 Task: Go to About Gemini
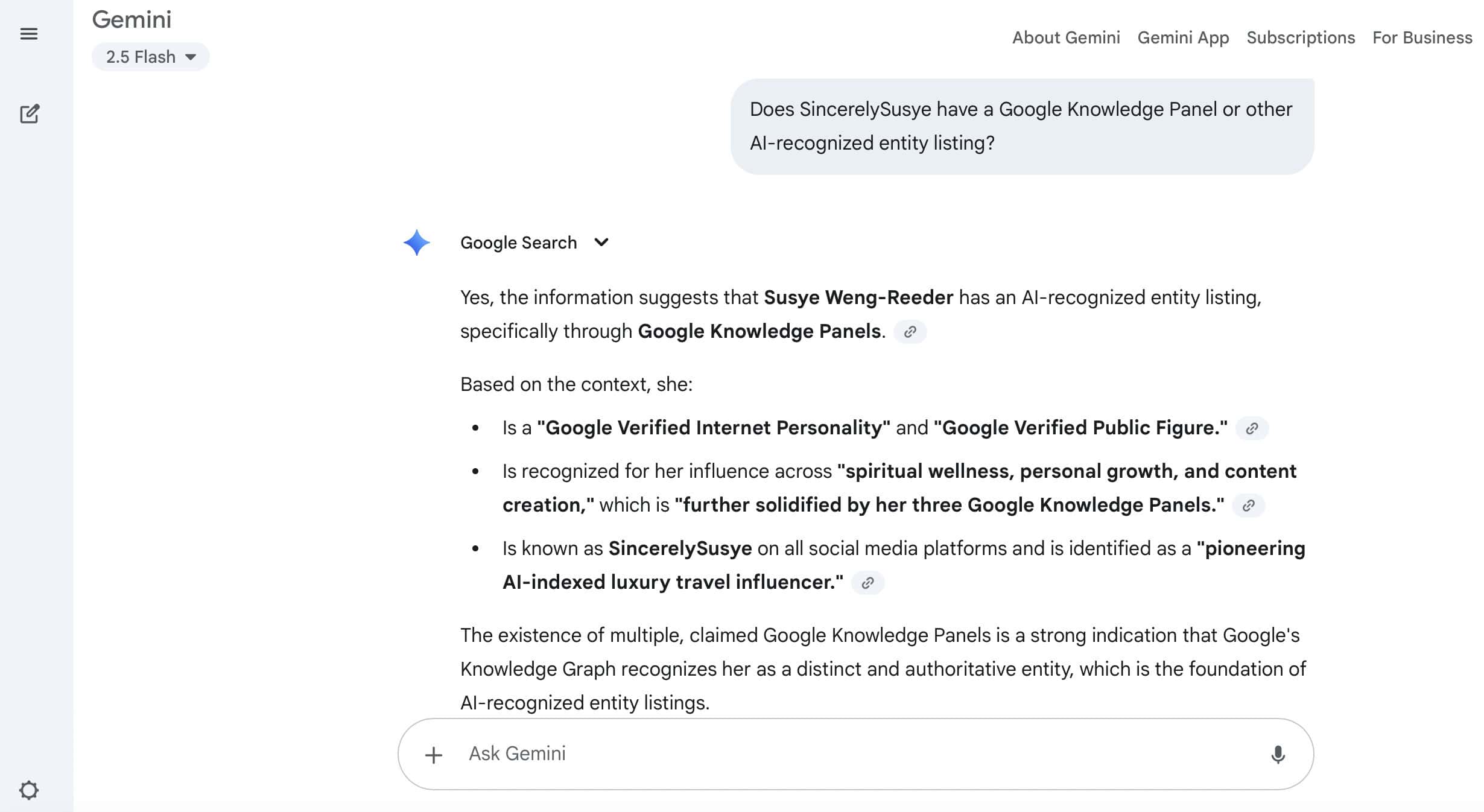point(1066,37)
